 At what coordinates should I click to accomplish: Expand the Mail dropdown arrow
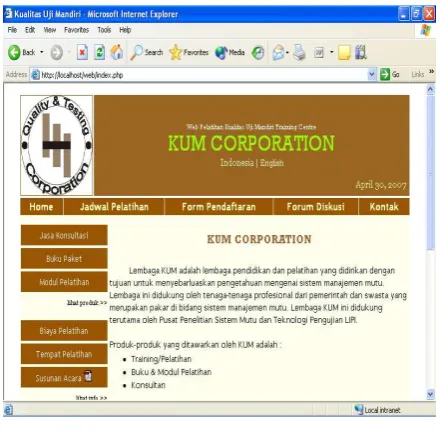coord(287,52)
